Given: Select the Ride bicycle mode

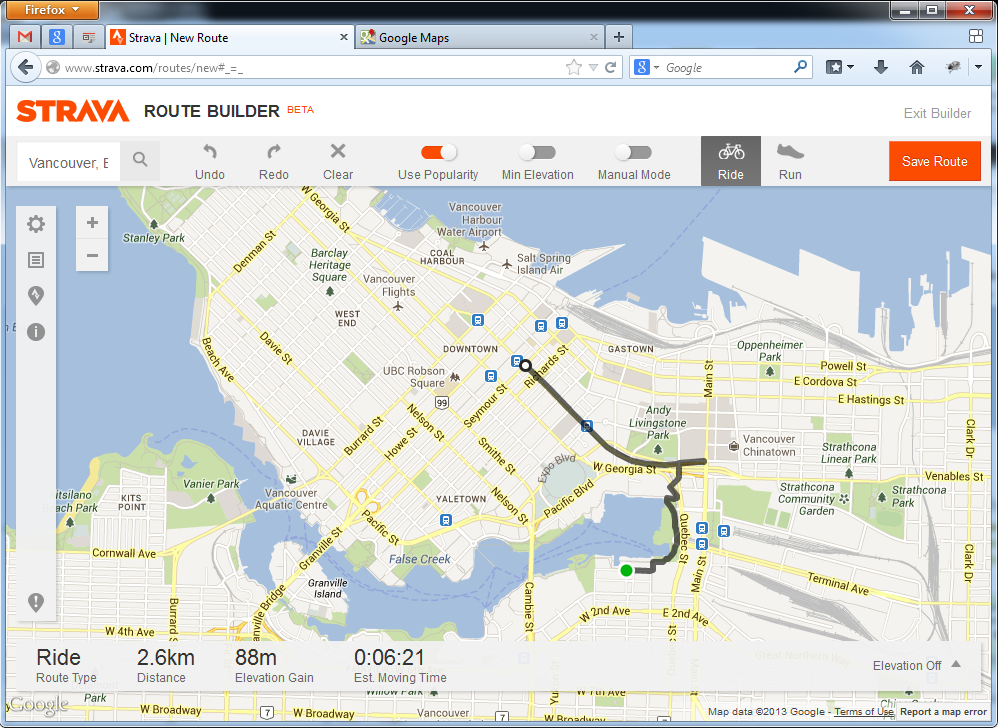Looking at the screenshot, I should [731, 160].
